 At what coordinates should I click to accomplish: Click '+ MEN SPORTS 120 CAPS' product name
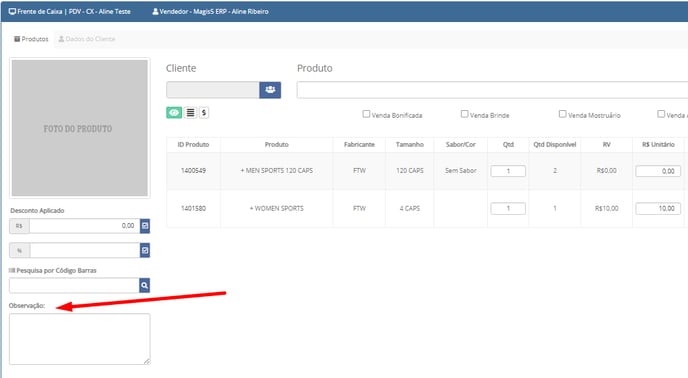[276, 170]
